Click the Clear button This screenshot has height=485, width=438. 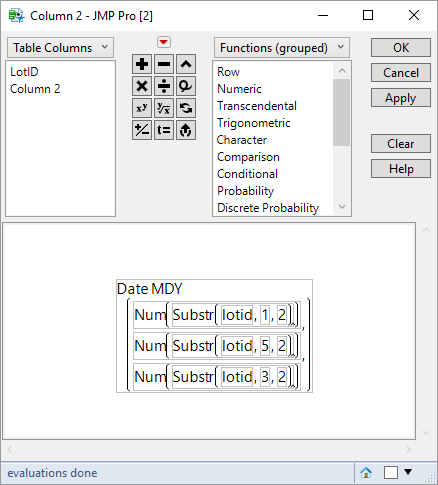pyautogui.click(x=401, y=144)
